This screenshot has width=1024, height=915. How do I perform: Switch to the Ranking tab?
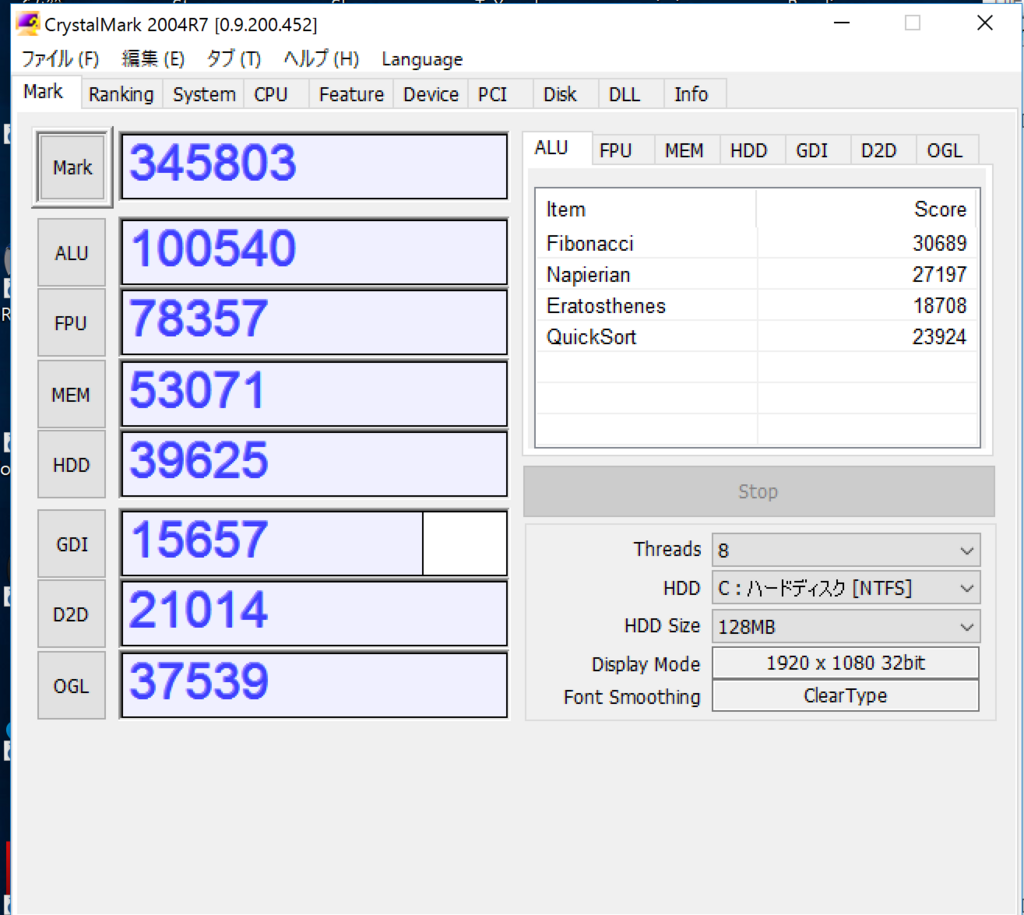click(x=121, y=94)
